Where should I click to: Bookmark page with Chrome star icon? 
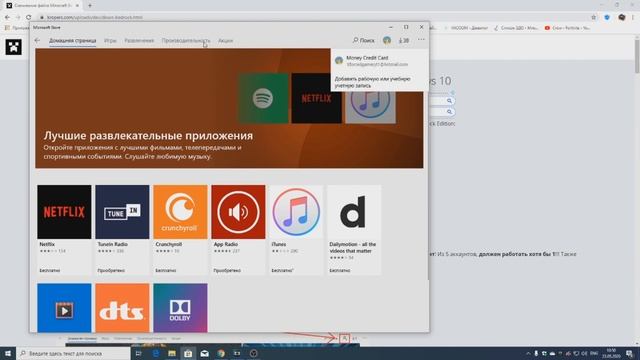593,17
